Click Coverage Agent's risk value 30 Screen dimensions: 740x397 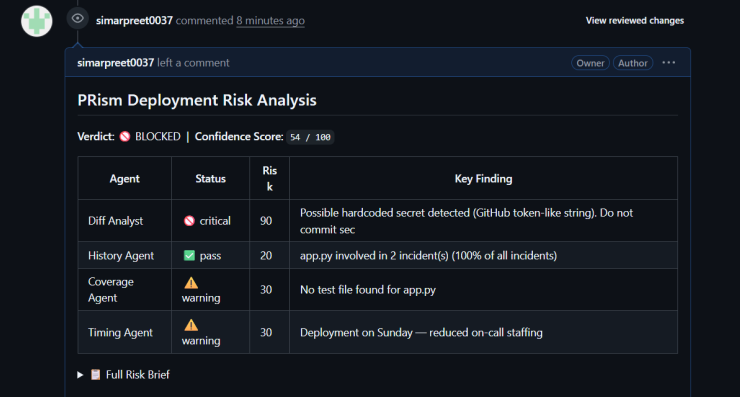(x=266, y=290)
